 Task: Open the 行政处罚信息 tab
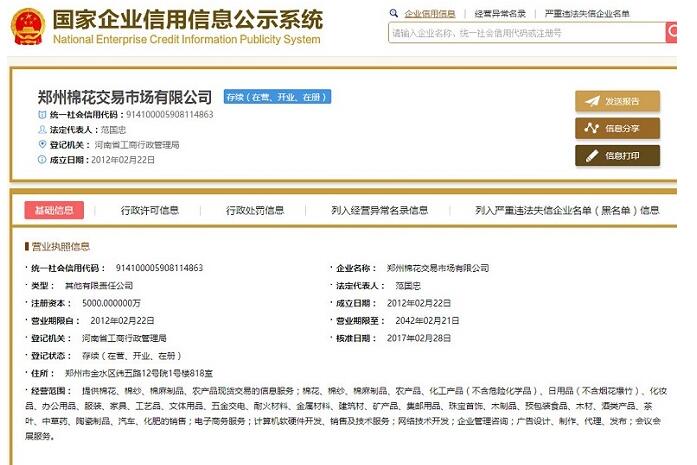tap(255, 210)
